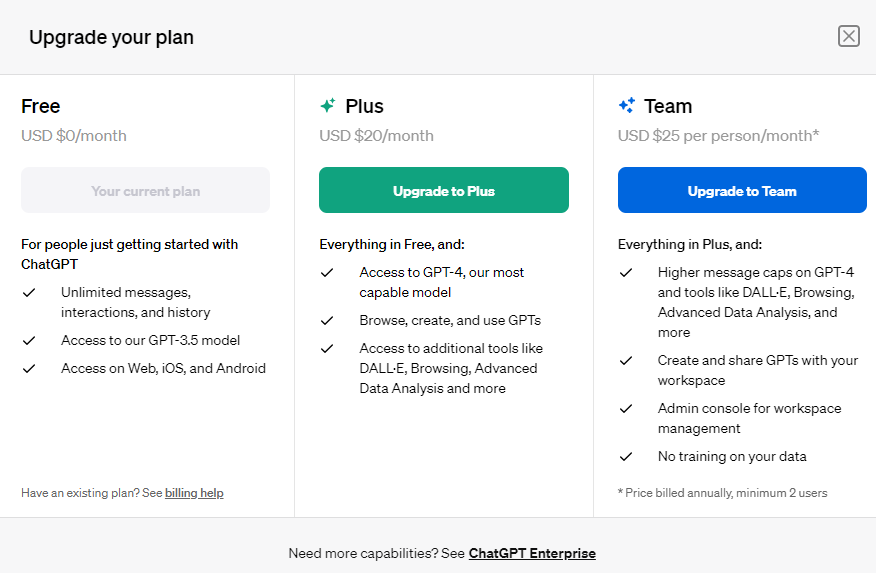Viewport: 876px width, 573px height.
Task: Click the Free plan heading
Action: (x=41, y=106)
